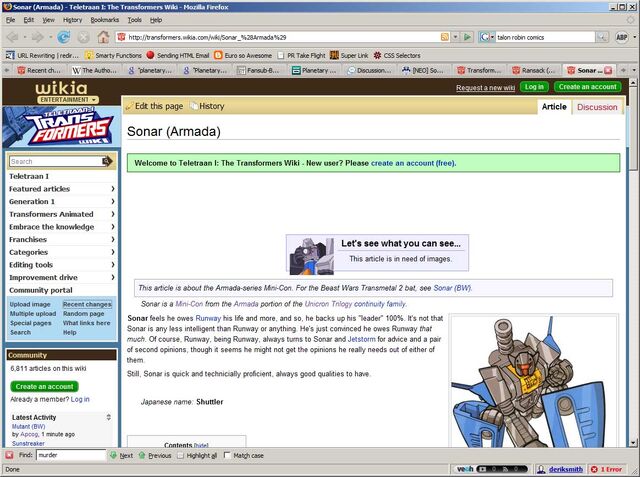This screenshot has width=640, height=477.
Task: Open the CSS Selectors bookmark
Action: pos(397,55)
